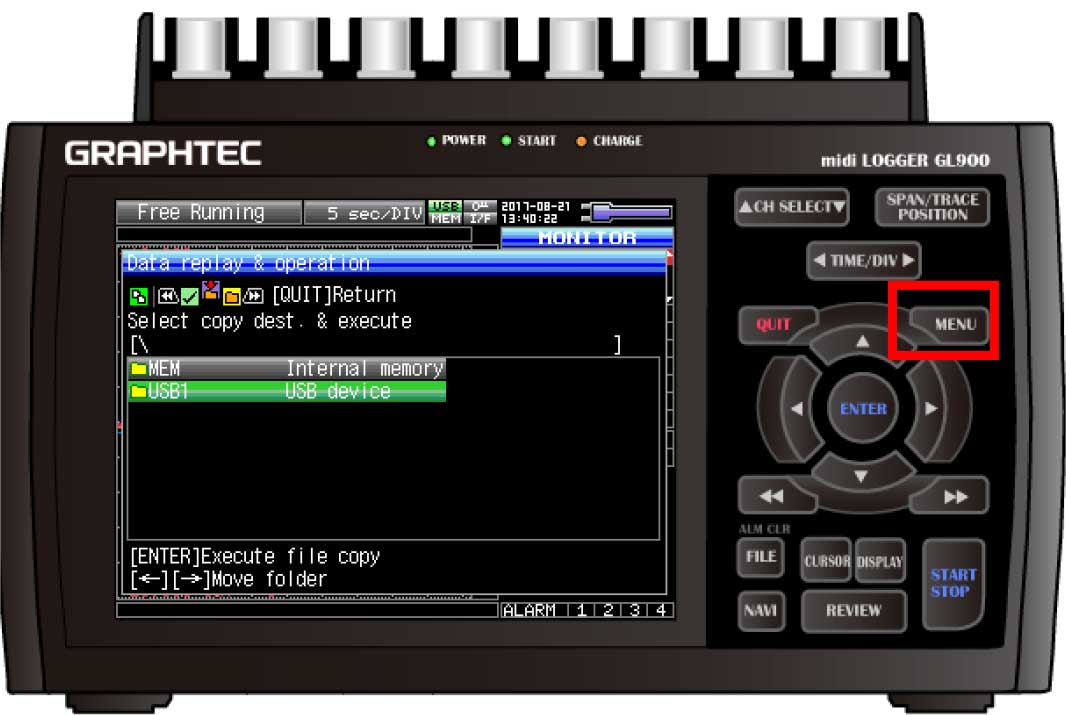This screenshot has height=715, width=1066.
Task: Click the USB MEM status indicator
Action: (x=445, y=212)
